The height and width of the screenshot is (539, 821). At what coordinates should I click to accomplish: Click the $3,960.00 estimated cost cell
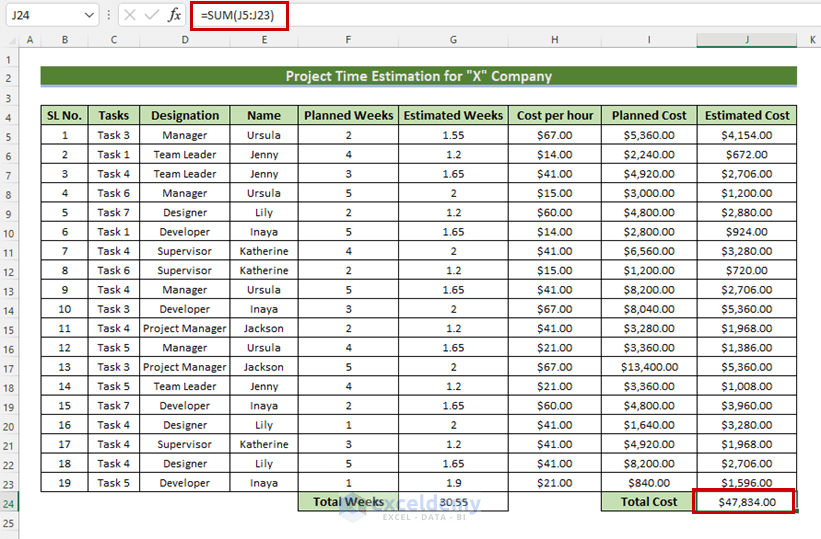[747, 405]
